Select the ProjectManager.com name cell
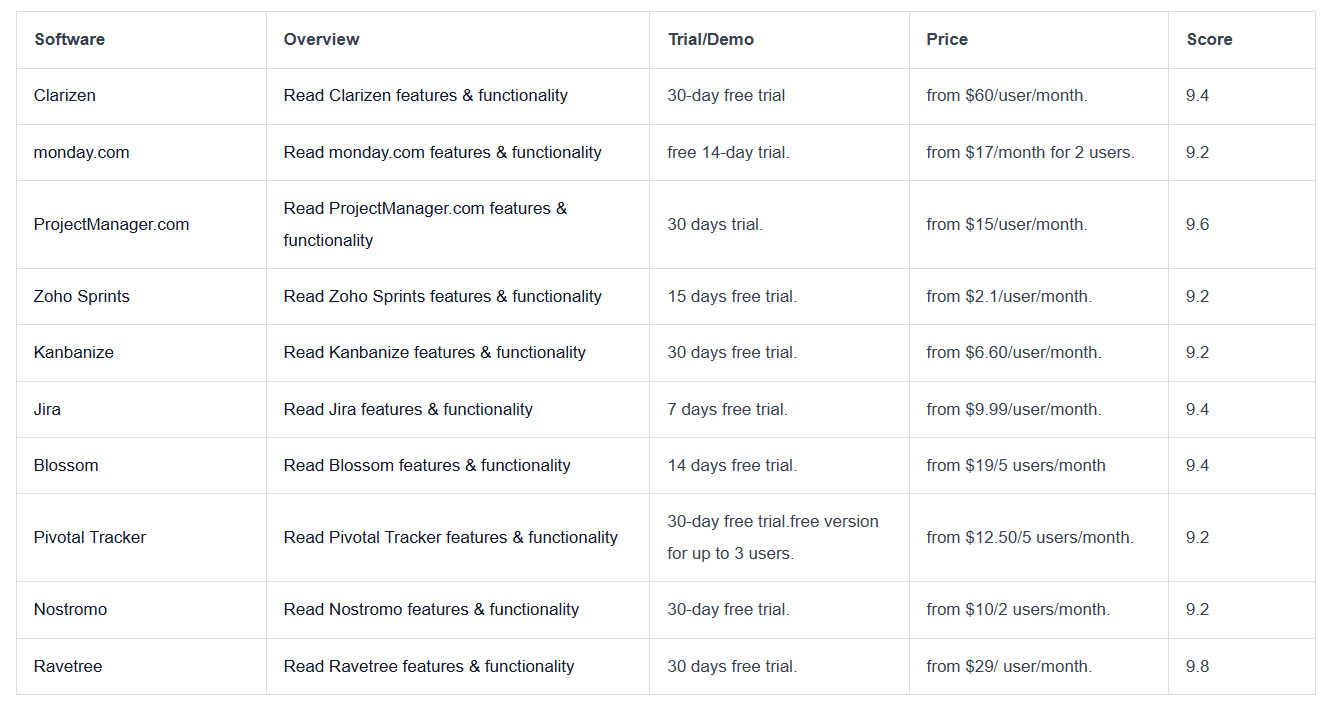 coord(141,225)
